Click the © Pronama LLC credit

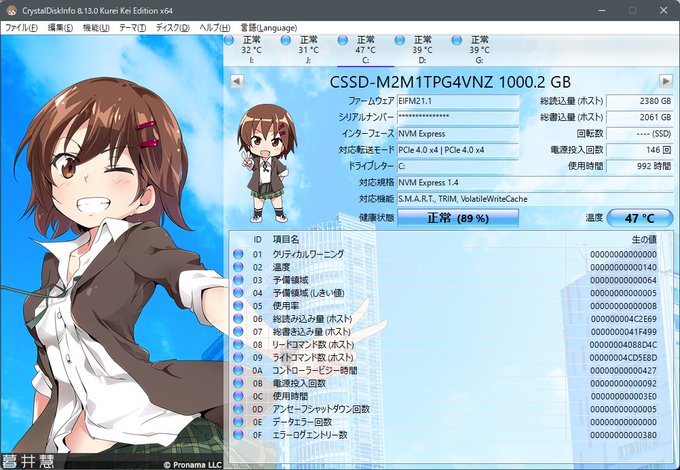[x=192, y=464]
